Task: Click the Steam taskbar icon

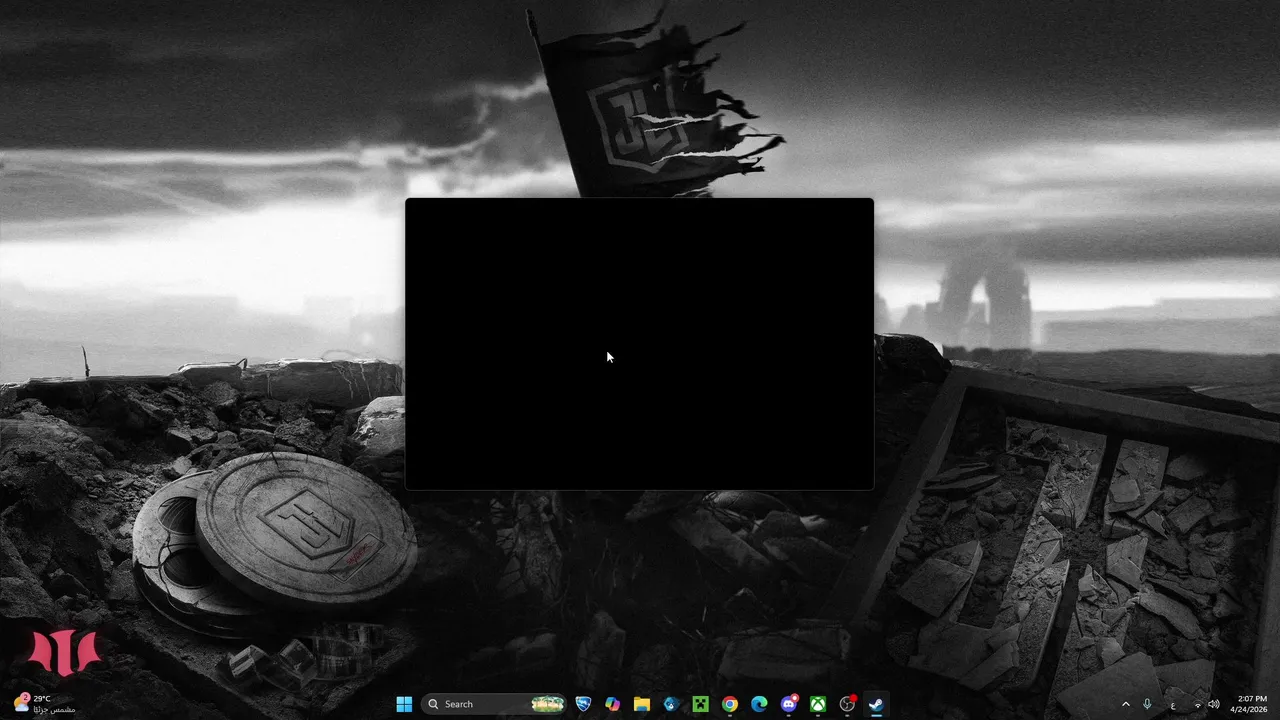Action: (876, 704)
